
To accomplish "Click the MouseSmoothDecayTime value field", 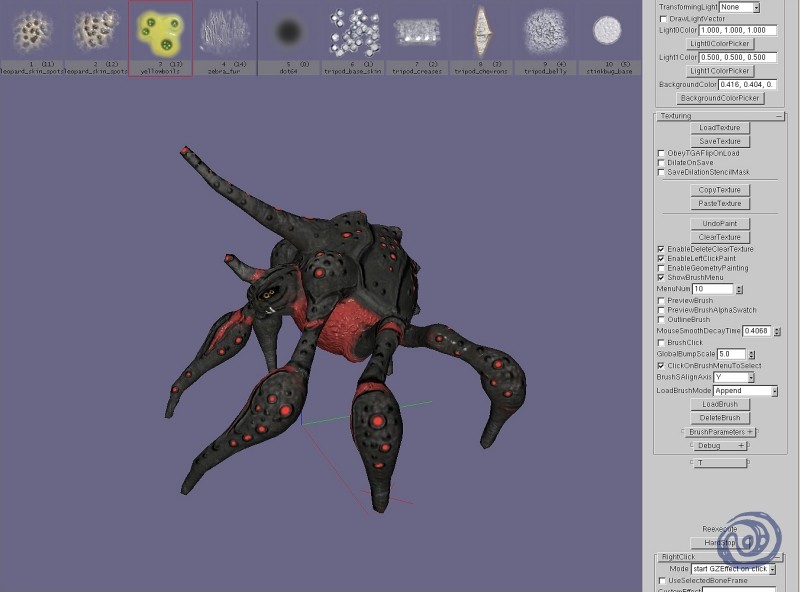I will pyautogui.click(x=757, y=331).
